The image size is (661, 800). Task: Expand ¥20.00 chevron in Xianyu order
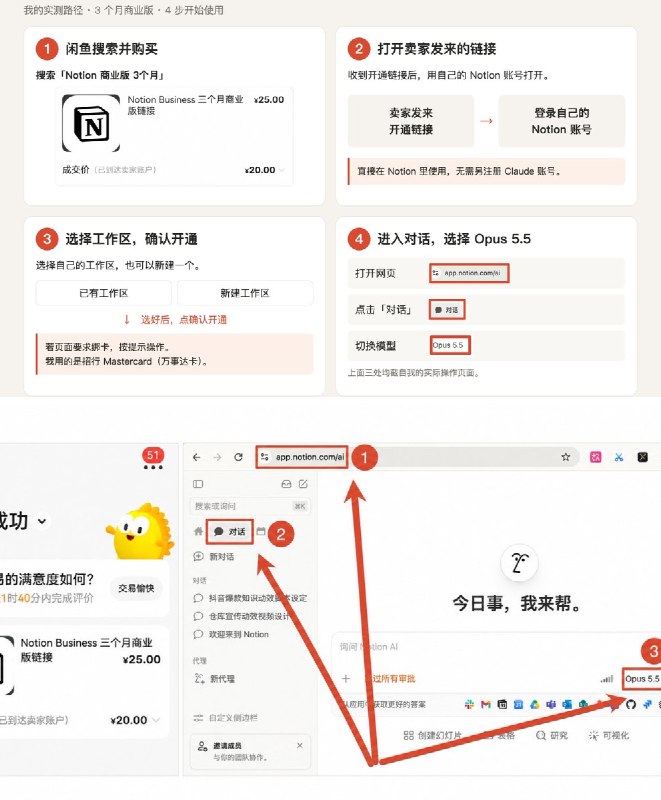coord(156,720)
